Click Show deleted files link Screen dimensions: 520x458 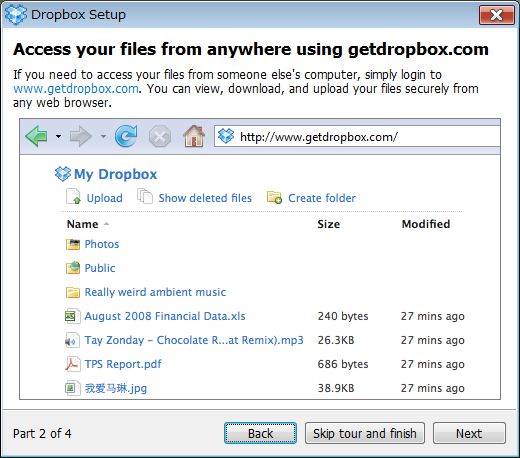tap(205, 198)
